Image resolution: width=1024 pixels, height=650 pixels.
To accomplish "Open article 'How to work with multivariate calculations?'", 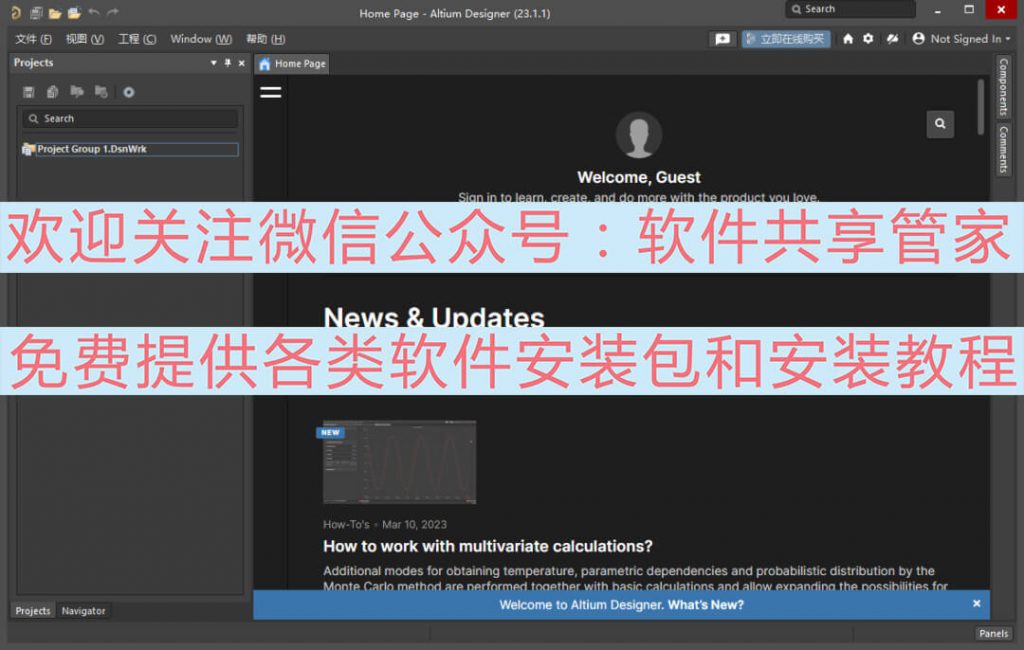I will coord(488,546).
